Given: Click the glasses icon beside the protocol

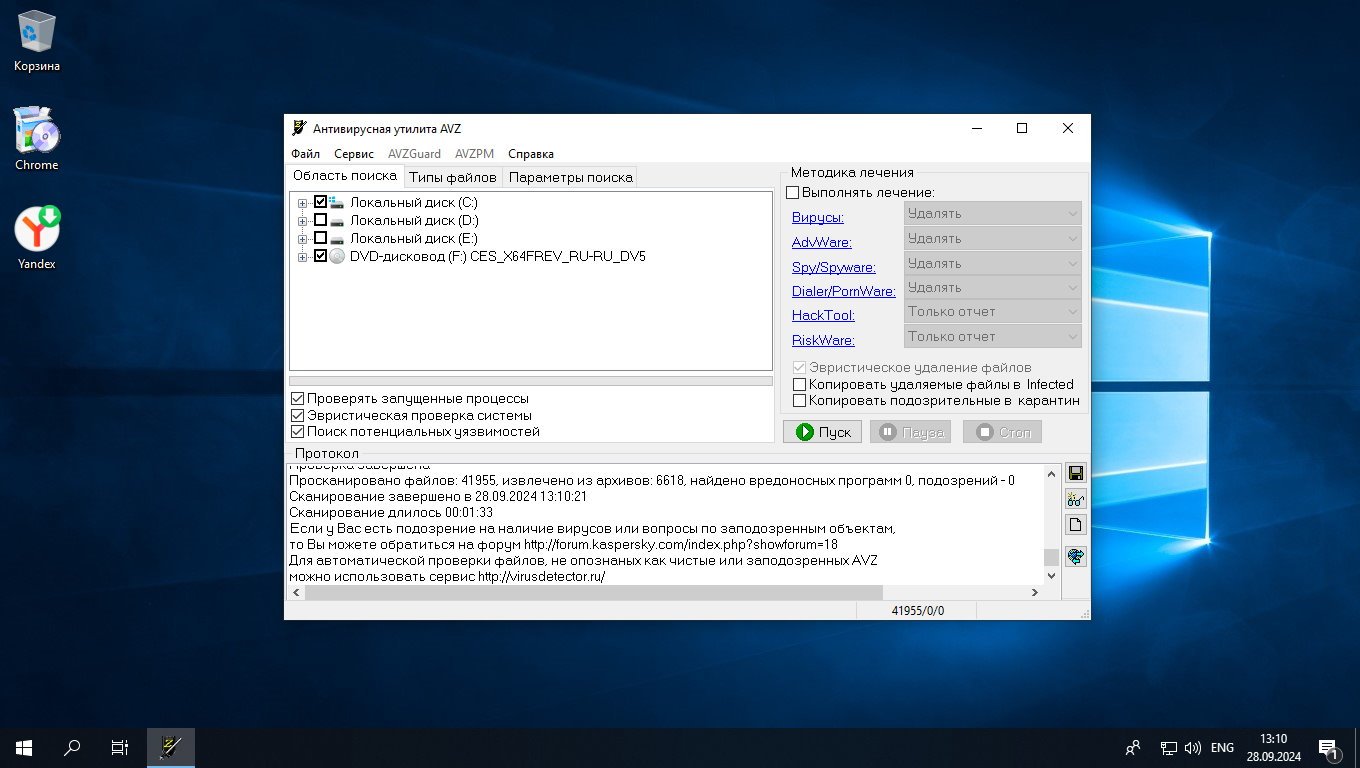Looking at the screenshot, I should pyautogui.click(x=1076, y=499).
